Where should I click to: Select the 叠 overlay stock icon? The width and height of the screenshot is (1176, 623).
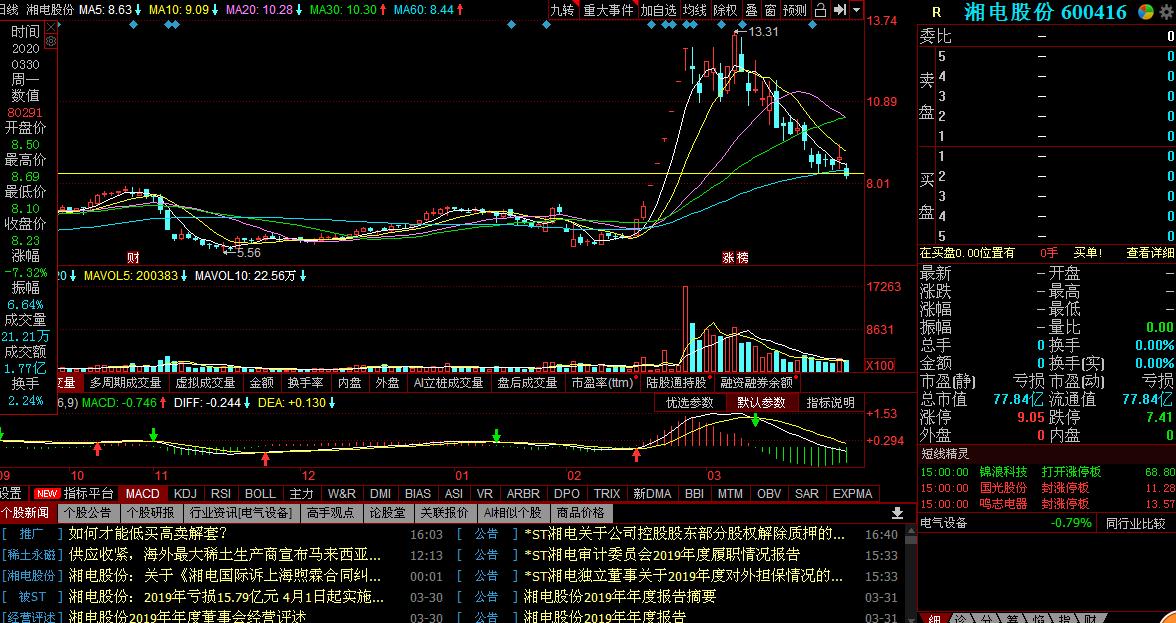[752, 11]
